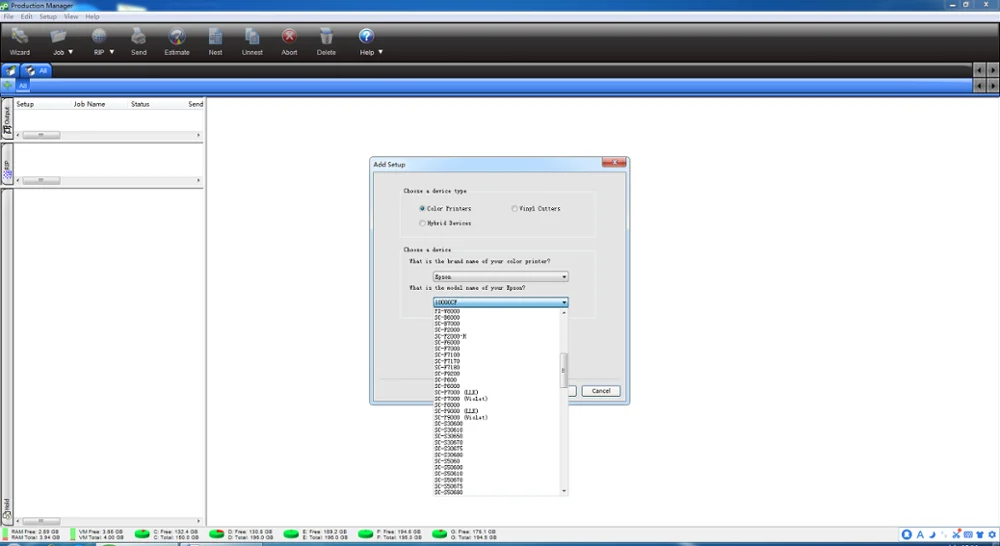Open the Setup menu
1000x546 pixels.
(x=48, y=17)
